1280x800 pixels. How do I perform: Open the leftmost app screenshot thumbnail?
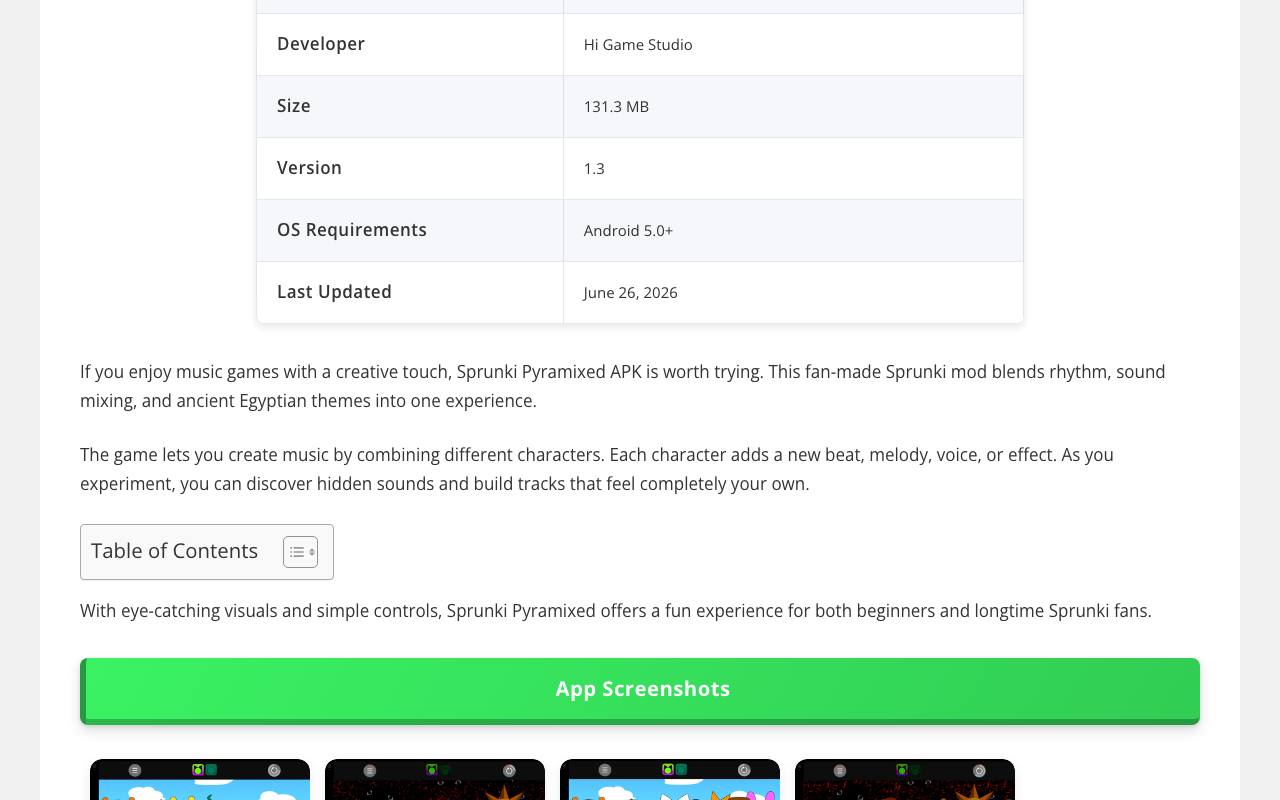200,780
